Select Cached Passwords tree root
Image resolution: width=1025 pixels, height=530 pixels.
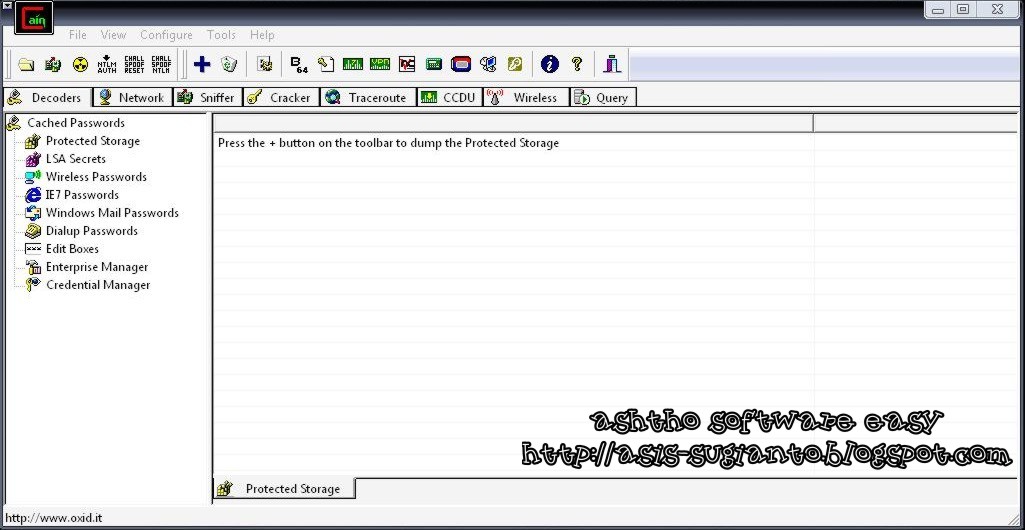click(76, 123)
